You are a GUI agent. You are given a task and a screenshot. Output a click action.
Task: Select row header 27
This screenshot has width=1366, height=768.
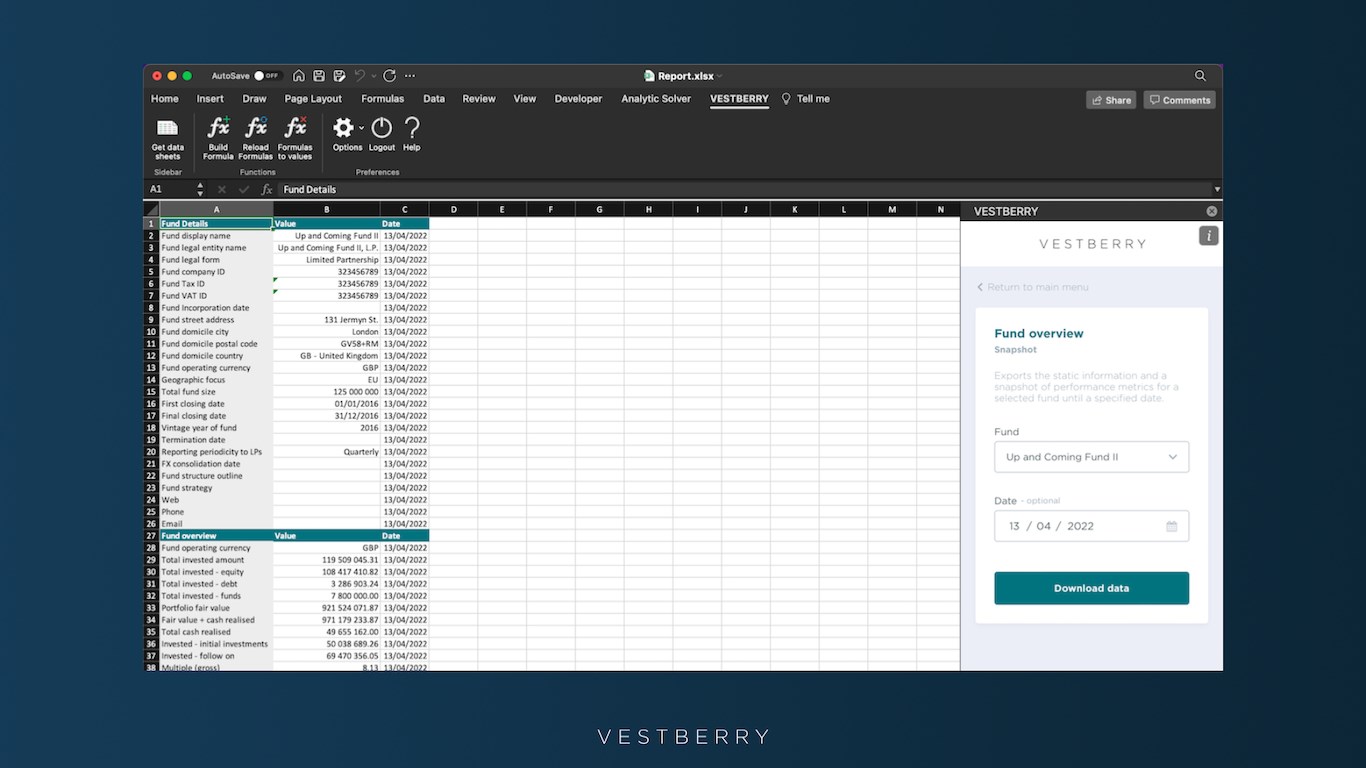tap(151, 536)
